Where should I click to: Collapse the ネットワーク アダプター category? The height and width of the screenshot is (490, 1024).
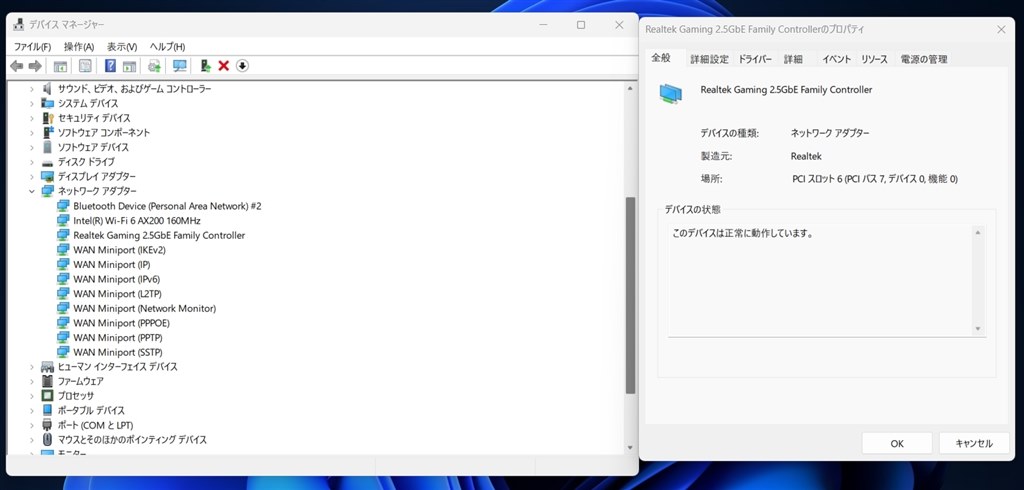click(x=31, y=191)
